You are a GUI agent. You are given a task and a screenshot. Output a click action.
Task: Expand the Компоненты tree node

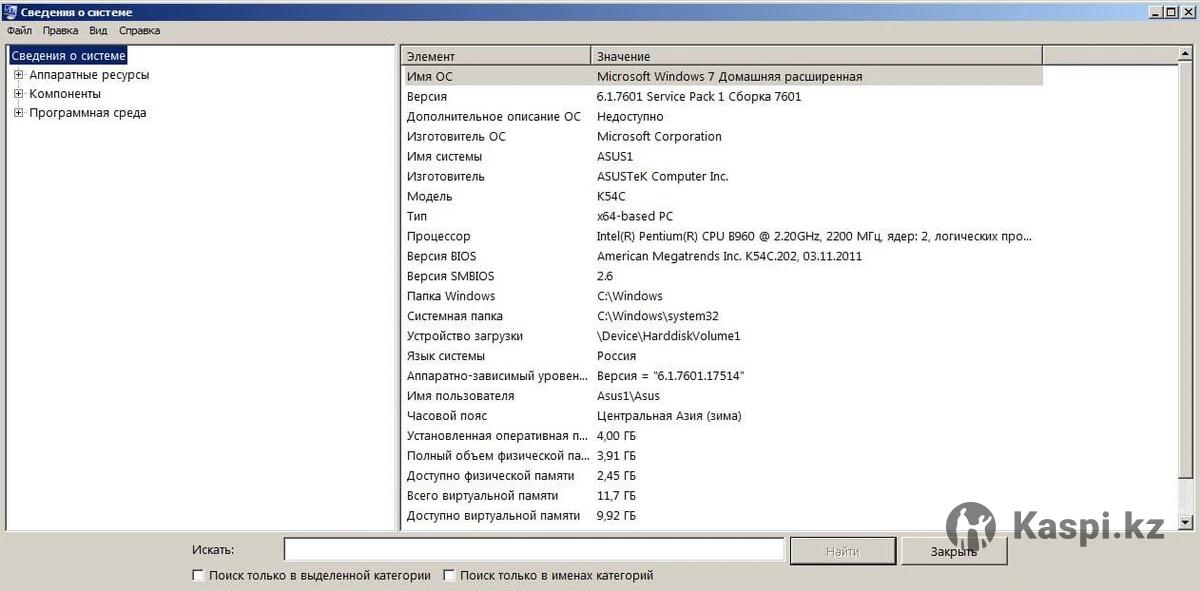click(x=18, y=94)
